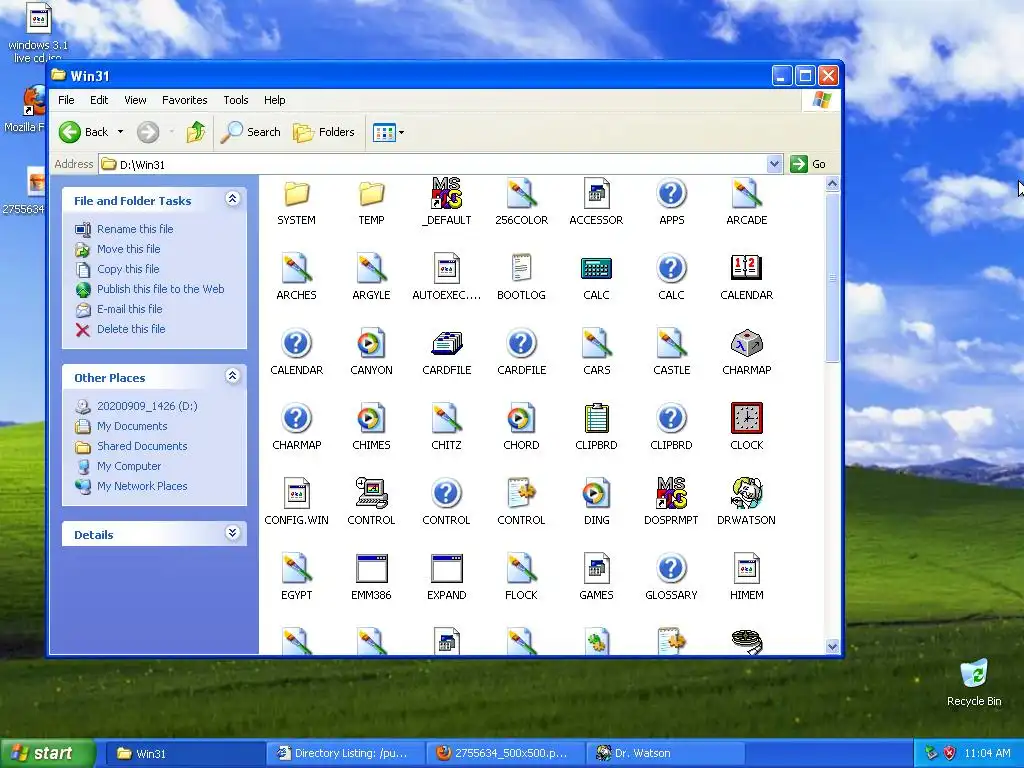The height and width of the screenshot is (768, 1024).
Task: Select the CLIPBRD clipboard program icon
Action: pyautogui.click(x=596, y=419)
